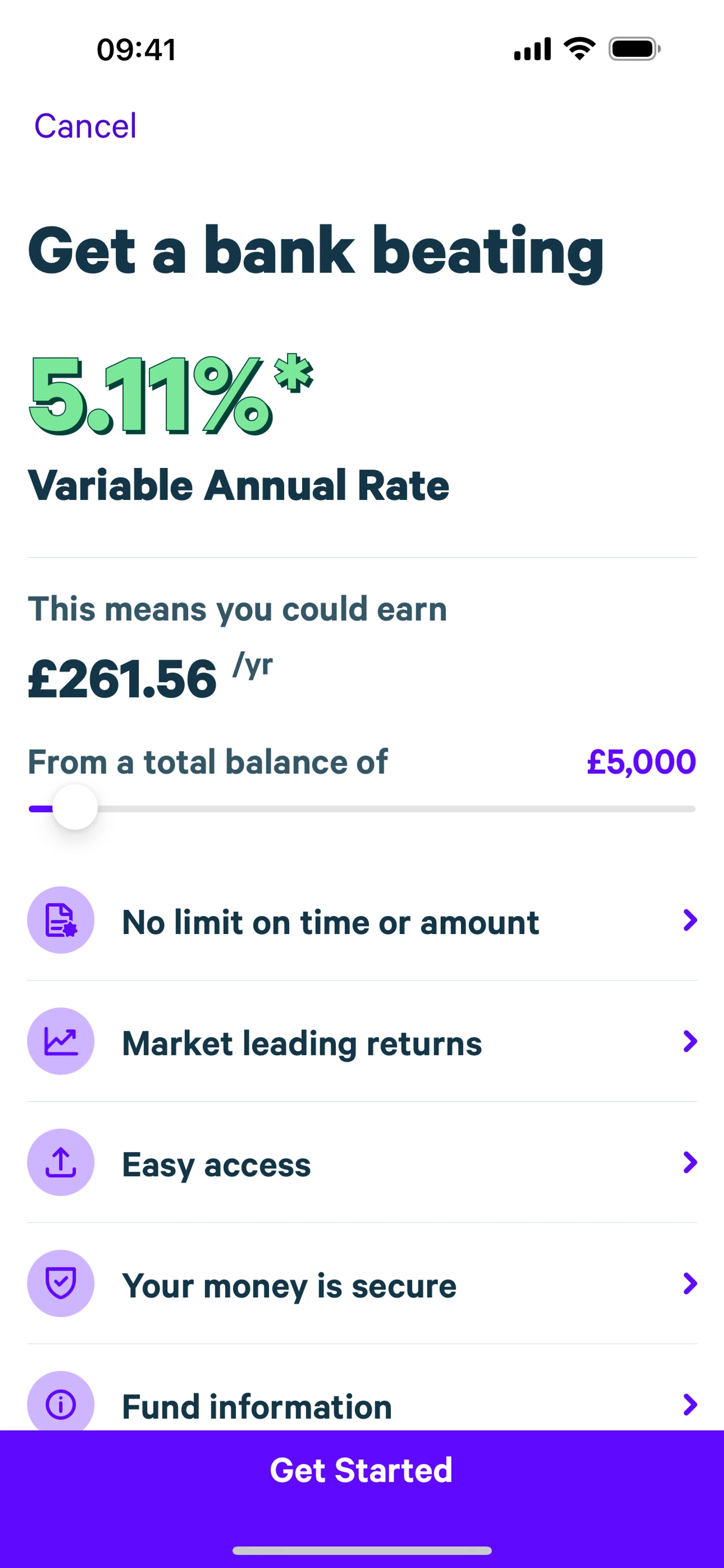Tap the Wi-Fi icon in status bar
Screen dimensions: 724x1568
[x=579, y=49]
